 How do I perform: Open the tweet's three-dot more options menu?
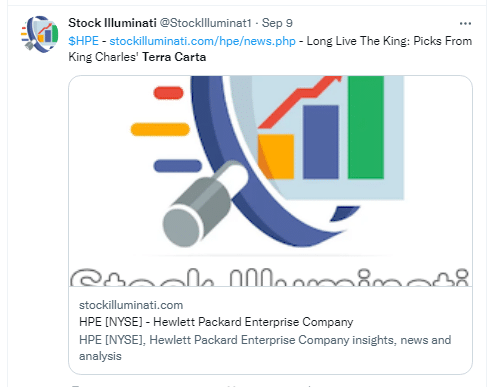465,23
